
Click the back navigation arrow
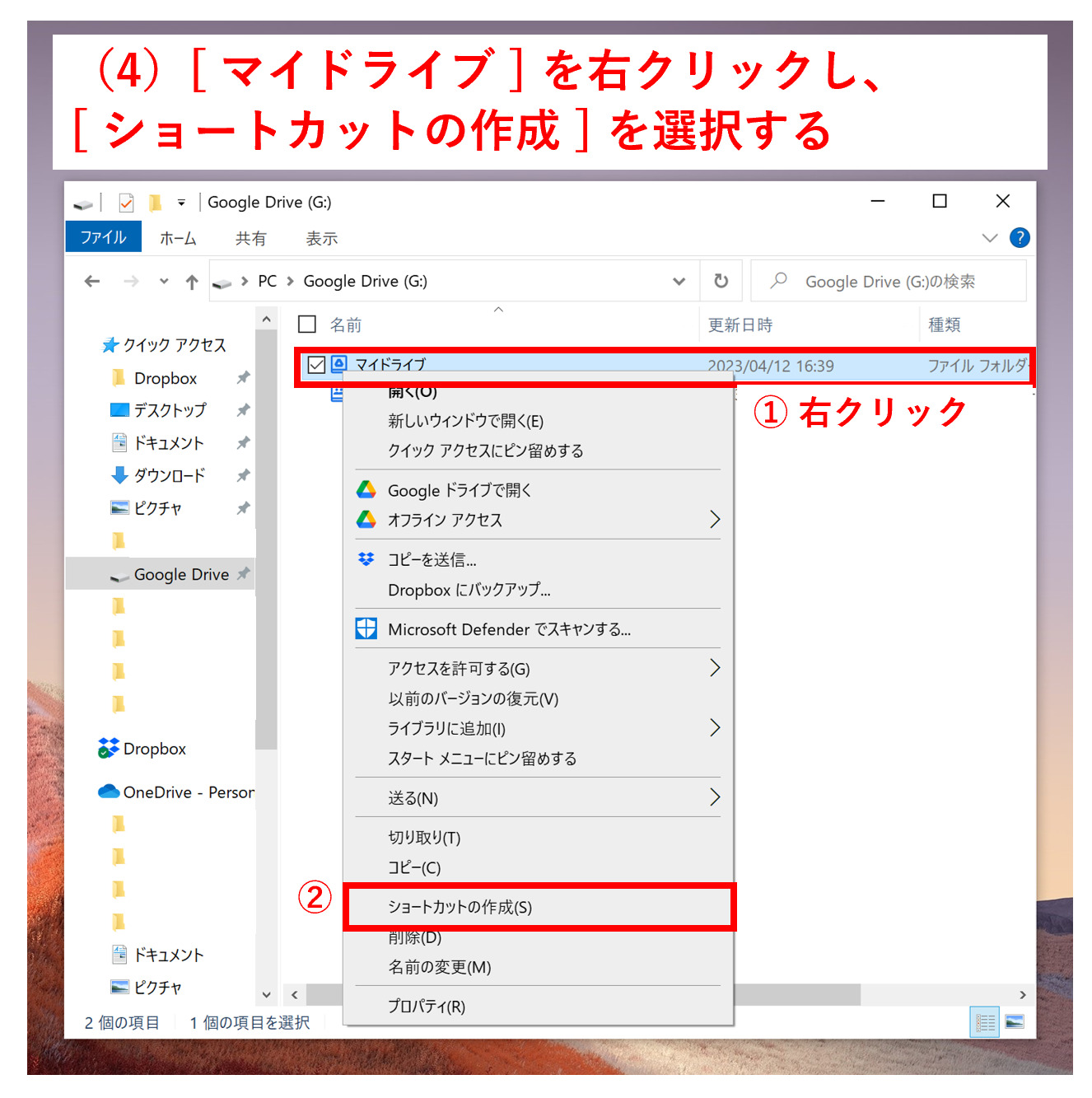pyautogui.click(x=92, y=282)
